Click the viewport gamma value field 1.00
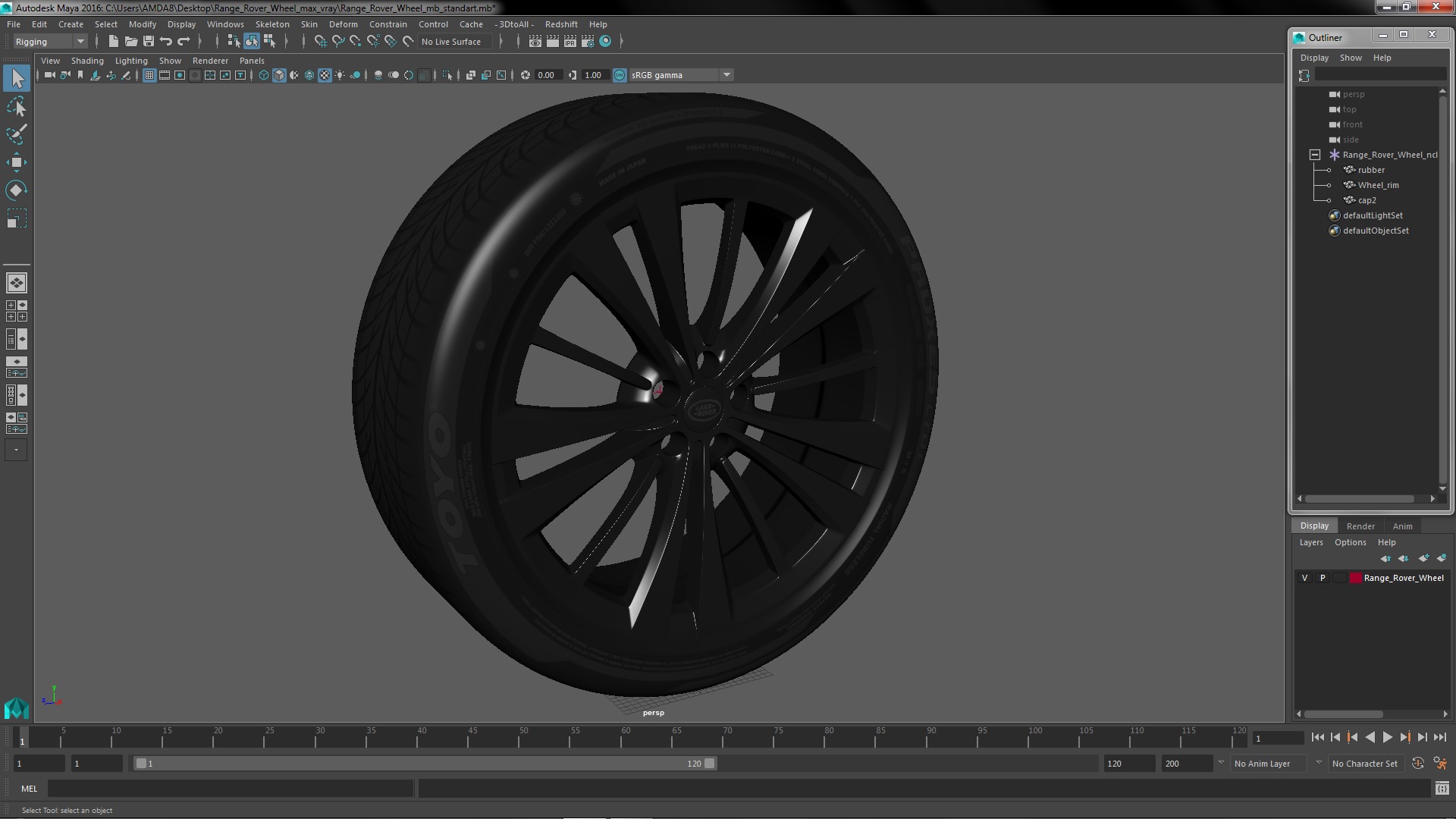Image resolution: width=1456 pixels, height=819 pixels. pos(594,75)
